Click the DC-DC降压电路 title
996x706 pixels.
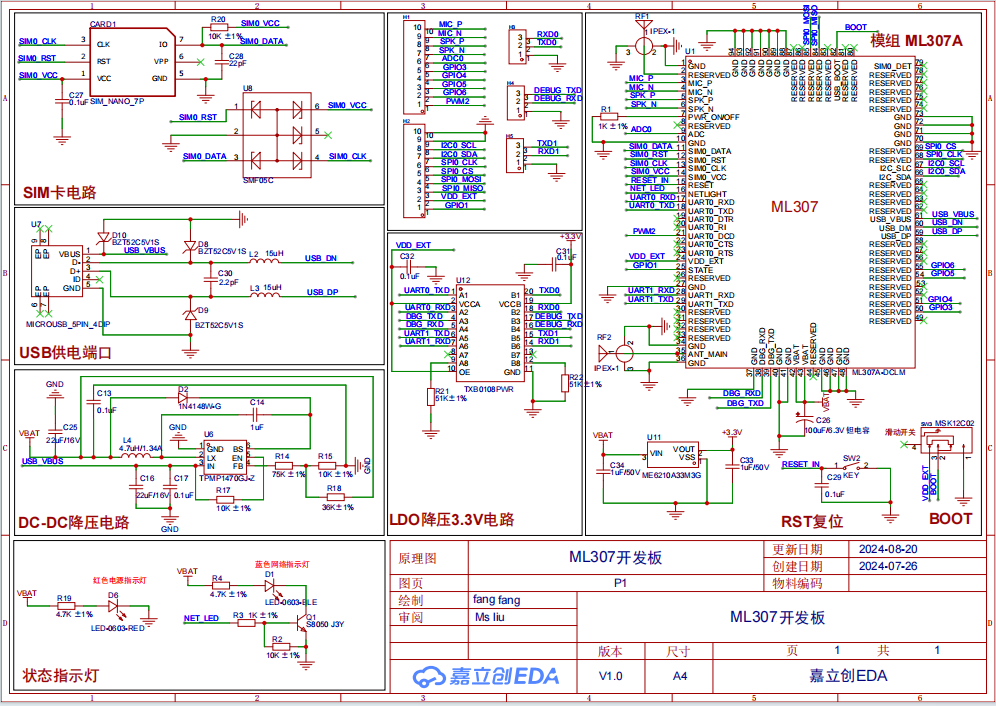(x=74, y=522)
